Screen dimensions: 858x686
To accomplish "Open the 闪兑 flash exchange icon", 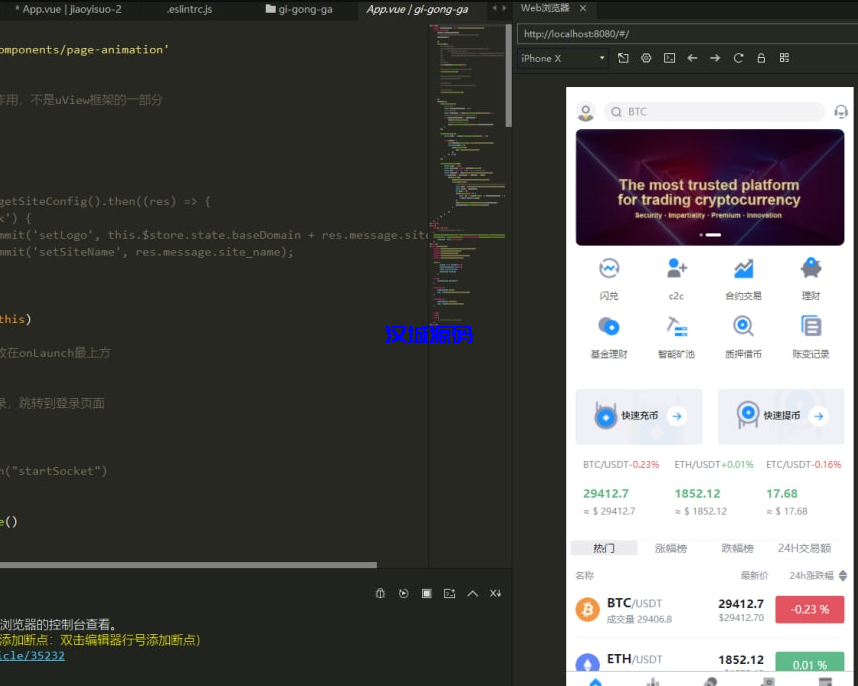I will 609,269.
